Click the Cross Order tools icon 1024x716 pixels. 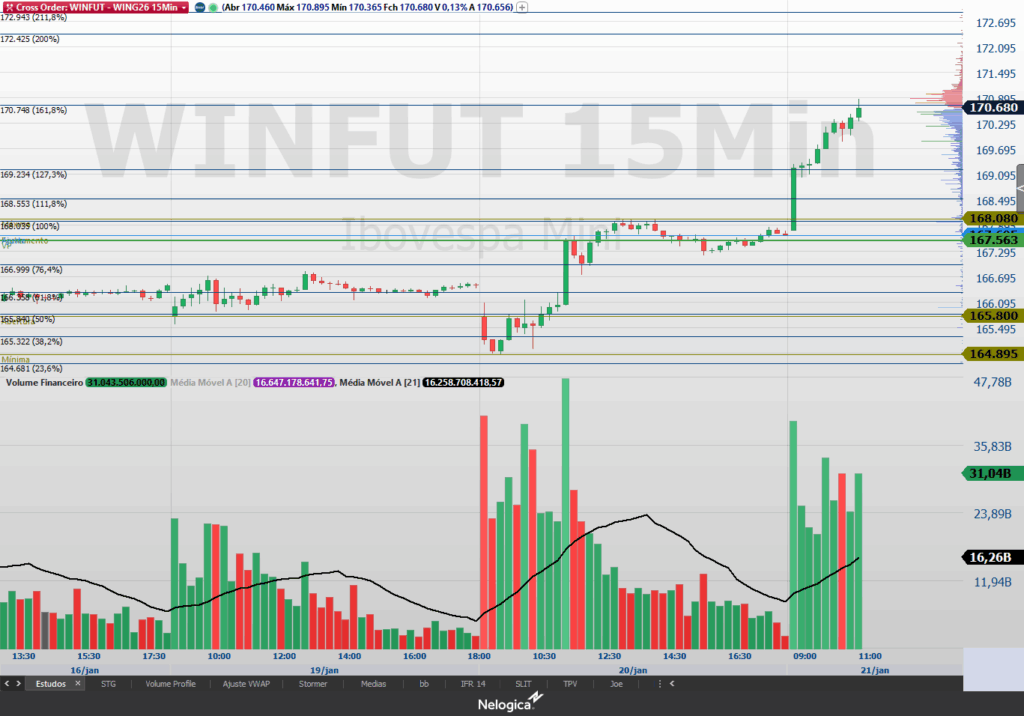8,6
